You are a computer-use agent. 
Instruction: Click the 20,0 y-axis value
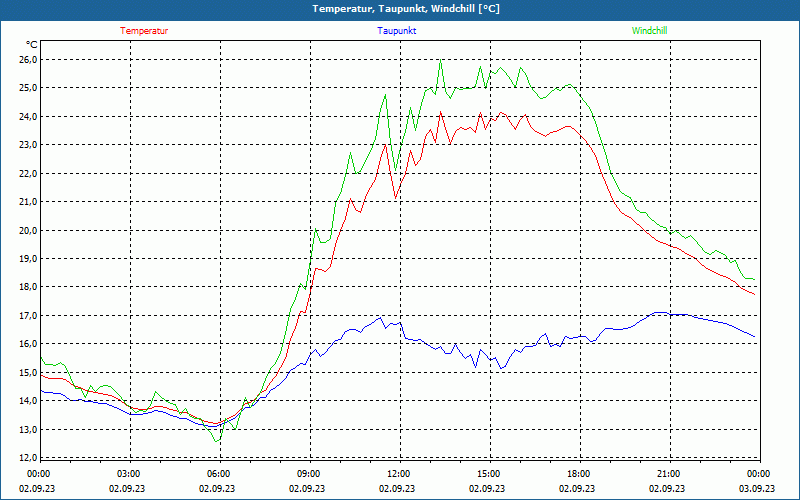coord(29,230)
